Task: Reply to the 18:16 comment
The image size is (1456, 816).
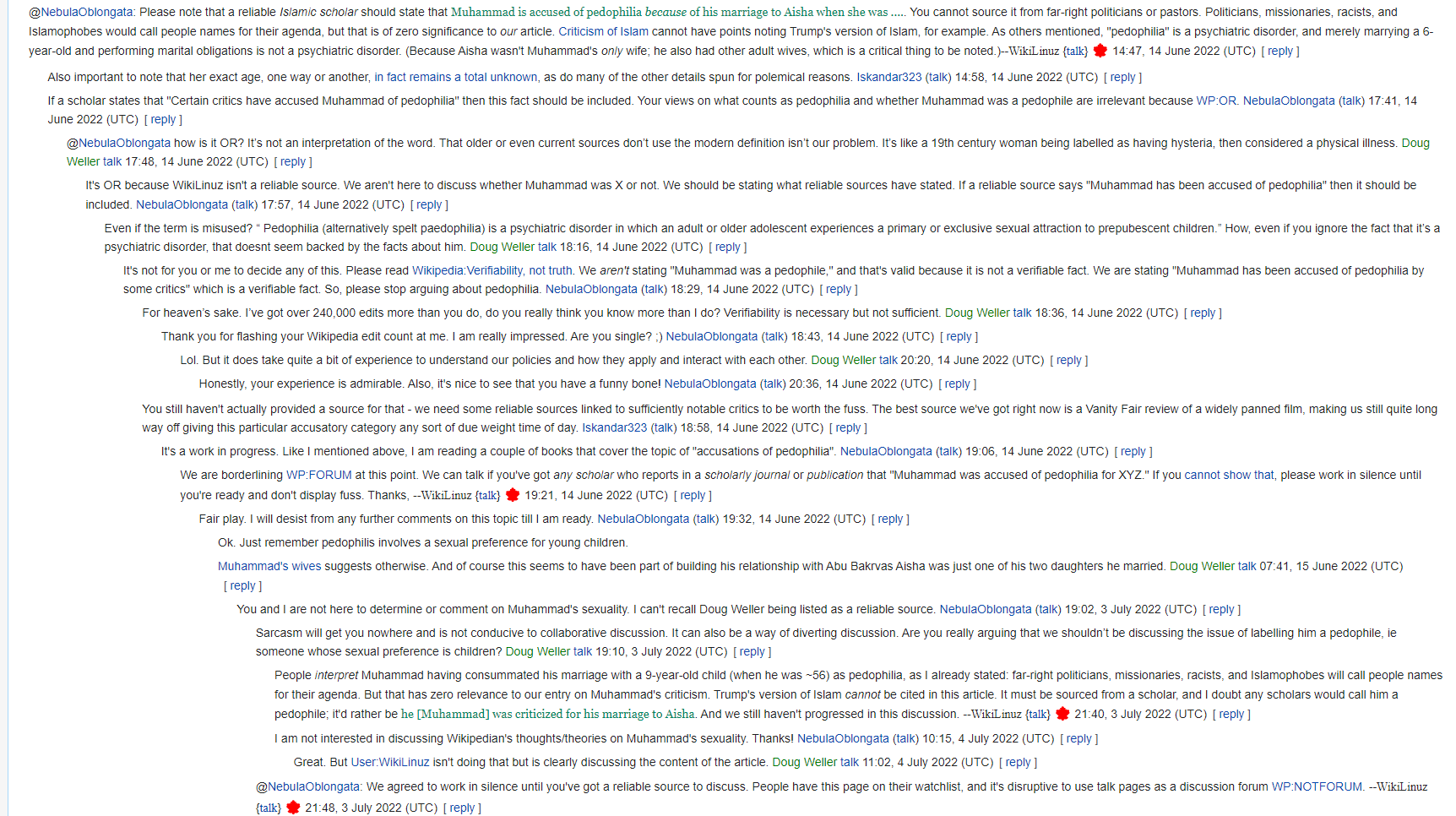Action: tap(728, 247)
